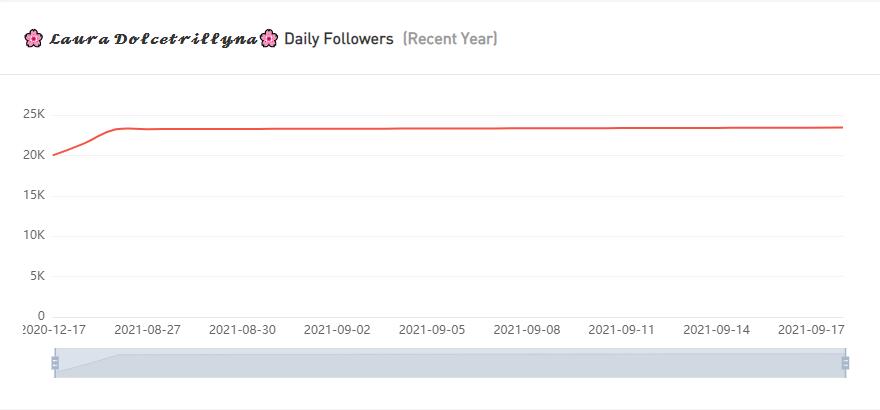Click the pink flower icon before Laura
Viewport: 880px width, 410px height.
(33, 39)
